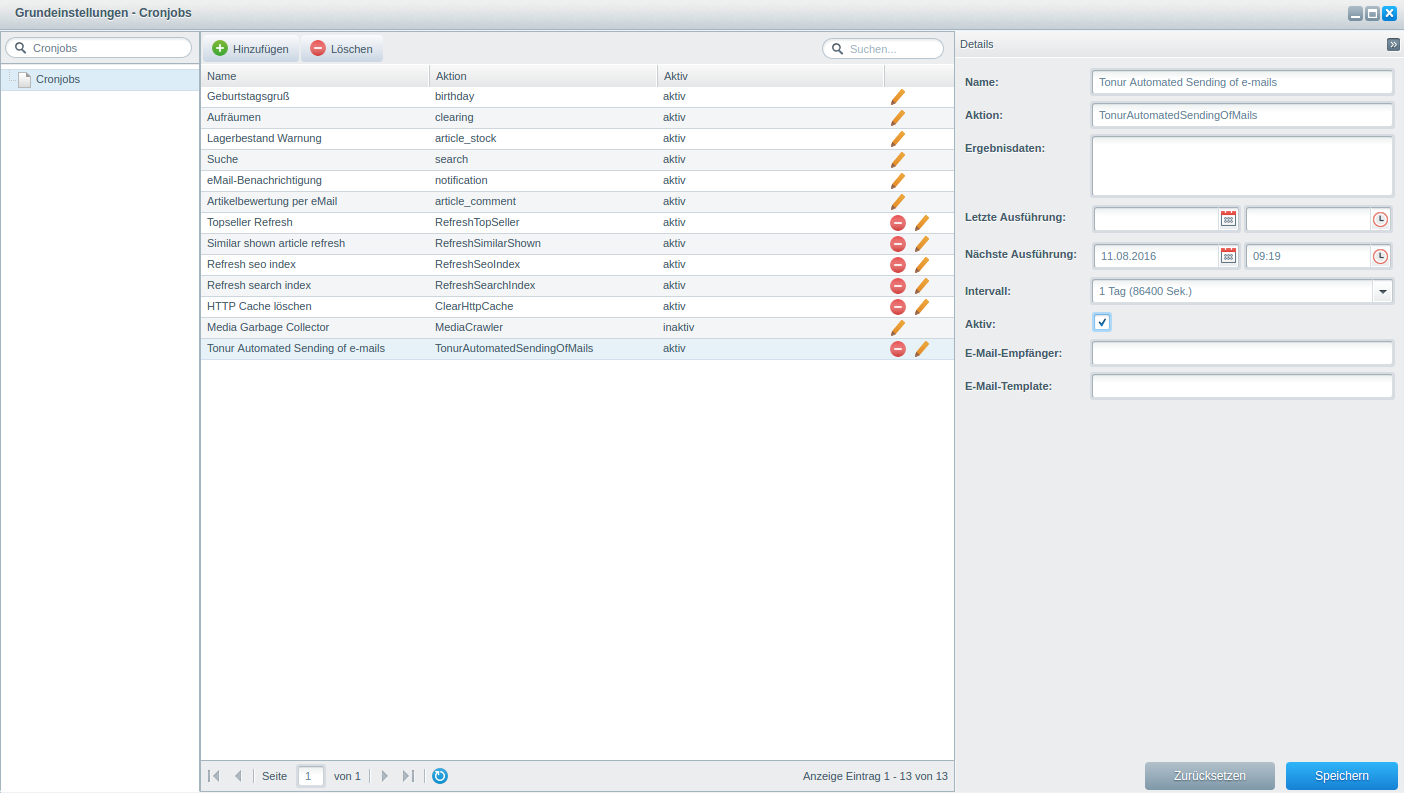Sort by the Name column header

point(315,76)
